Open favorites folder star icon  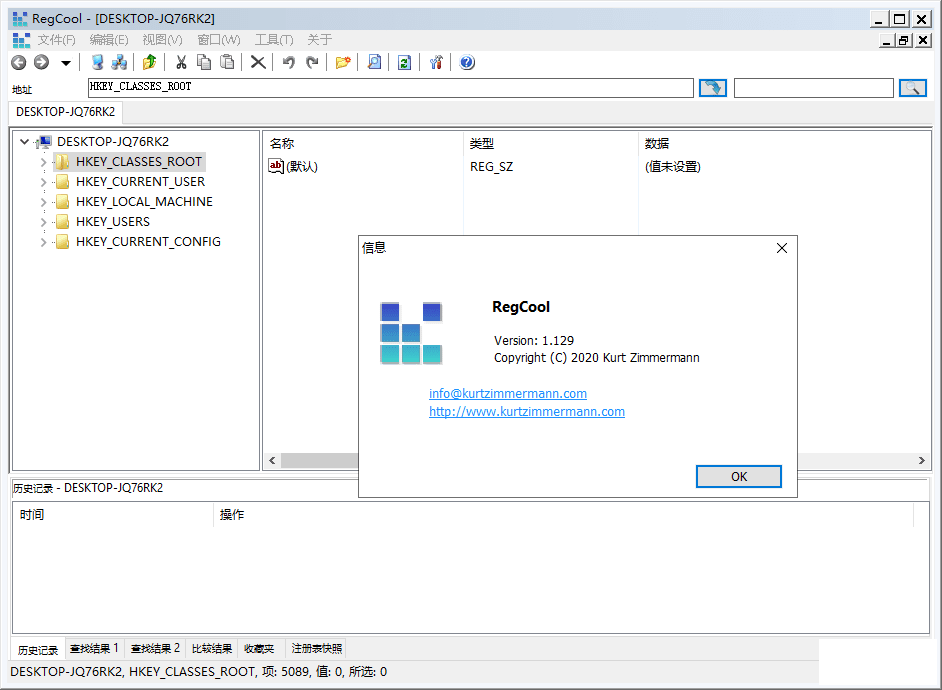343,62
